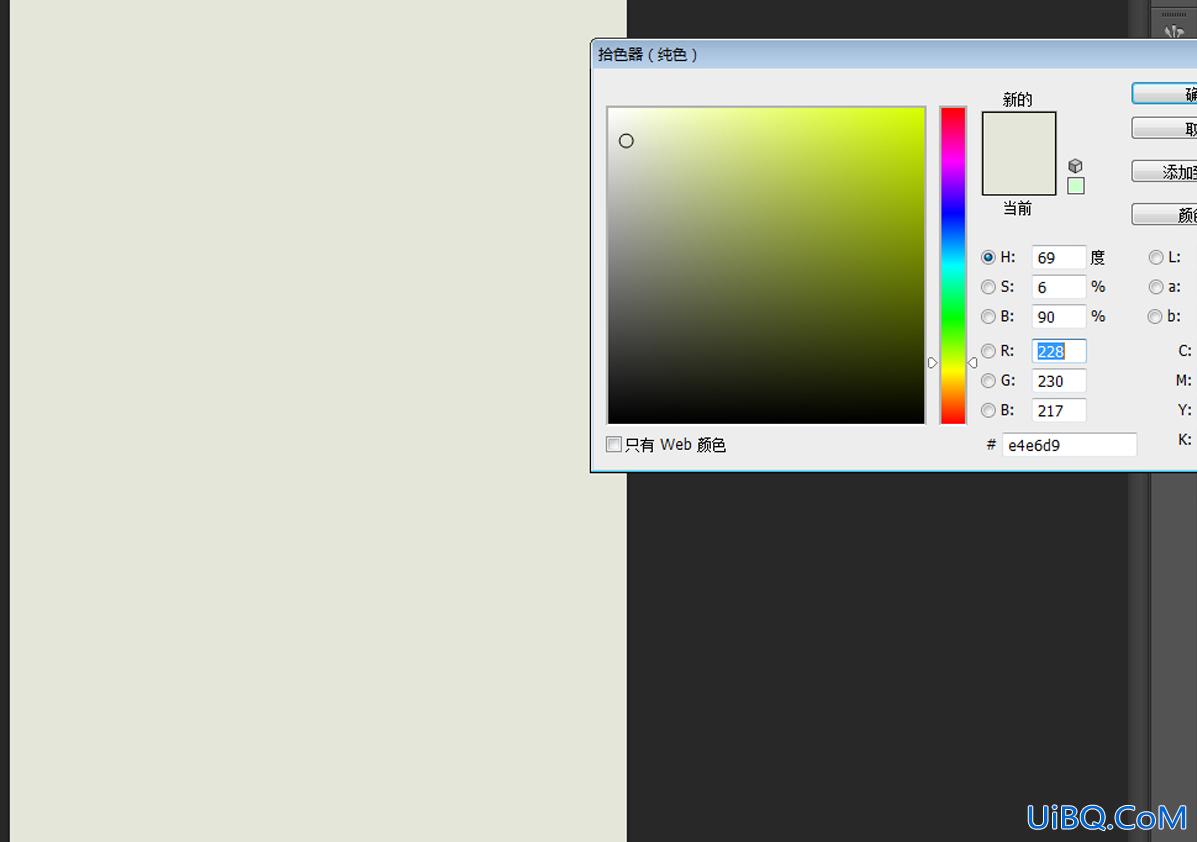1197x842 pixels.
Task: Click the left hue slider arrow marker
Action: pos(932,363)
